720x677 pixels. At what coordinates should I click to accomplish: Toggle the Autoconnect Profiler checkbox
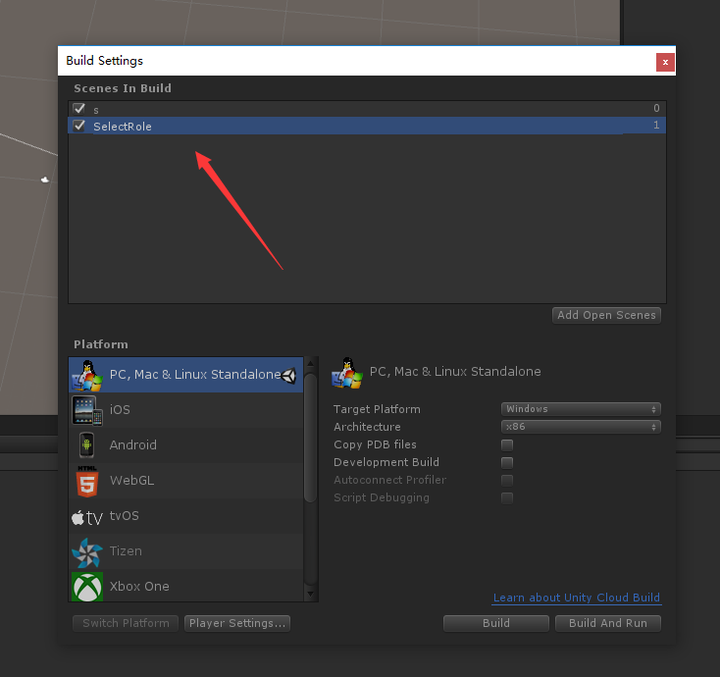pos(507,480)
